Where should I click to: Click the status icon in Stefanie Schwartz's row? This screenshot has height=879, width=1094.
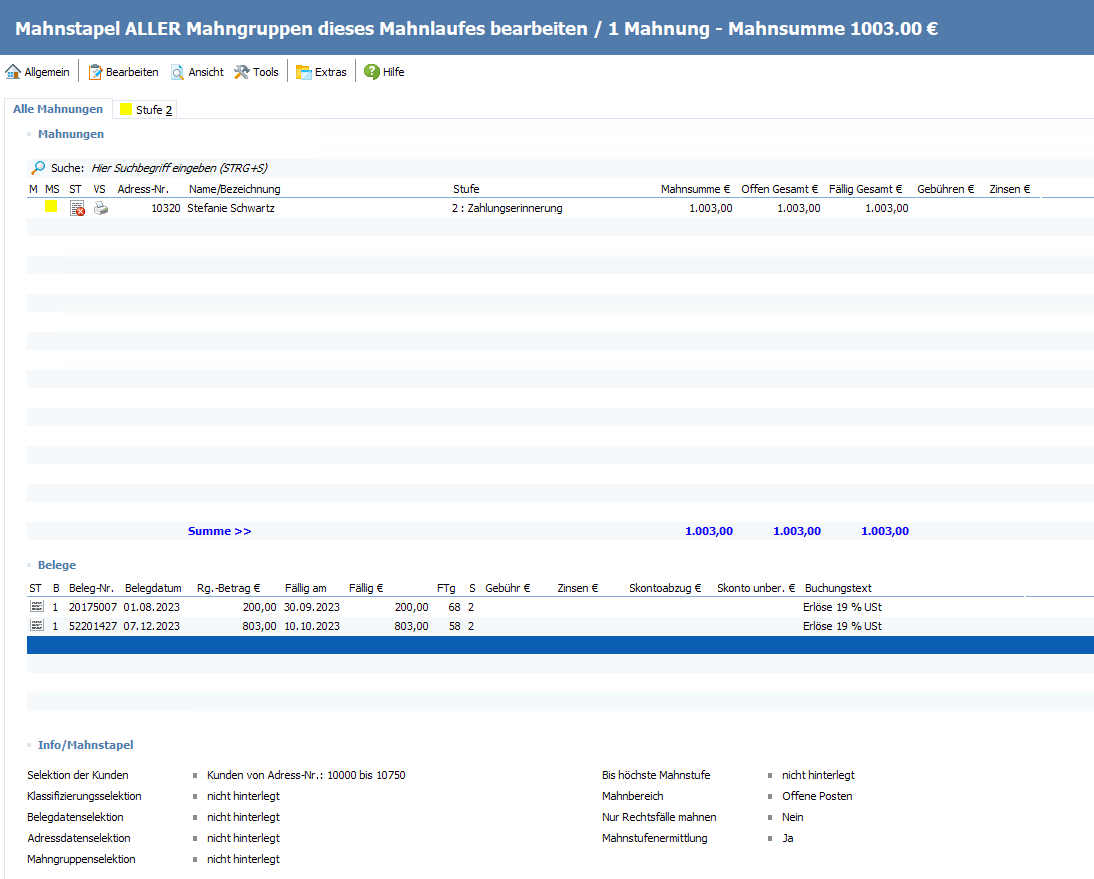click(77, 208)
